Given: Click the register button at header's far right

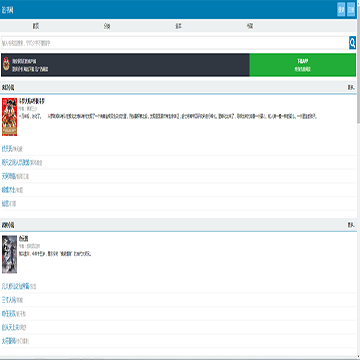Looking at the screenshot, I should [351, 9].
